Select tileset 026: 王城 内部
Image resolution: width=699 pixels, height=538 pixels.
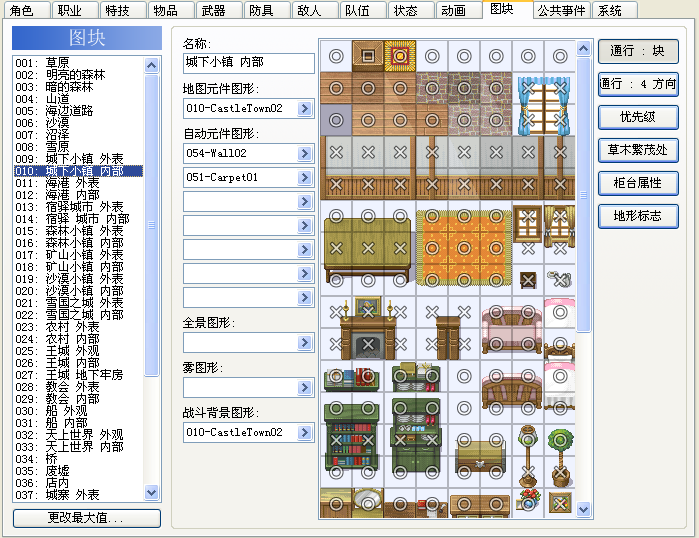point(78,363)
